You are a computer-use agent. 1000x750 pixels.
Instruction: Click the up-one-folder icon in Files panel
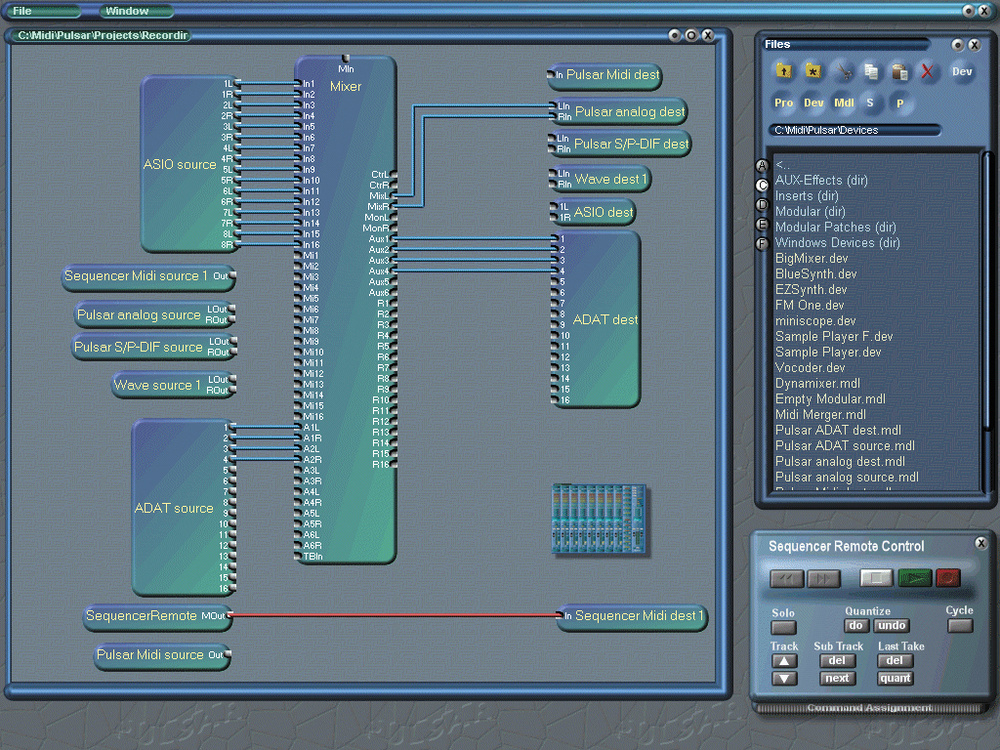coord(784,72)
